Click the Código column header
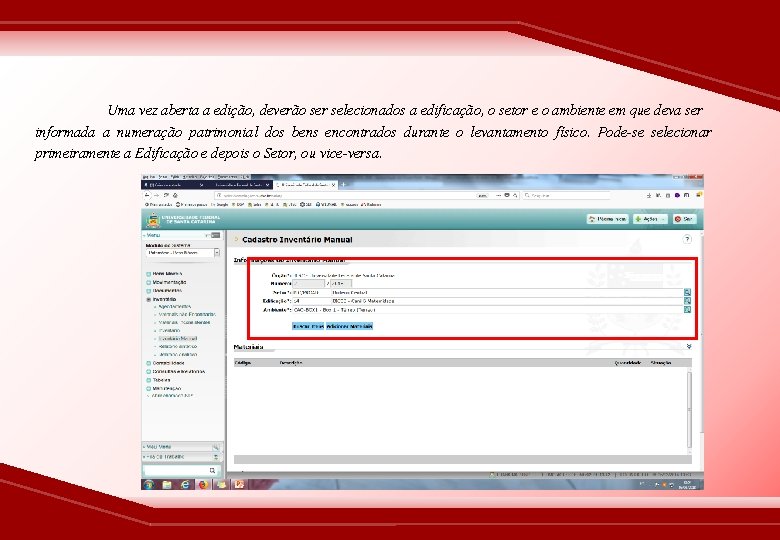The height and width of the screenshot is (540, 780). tap(242, 362)
